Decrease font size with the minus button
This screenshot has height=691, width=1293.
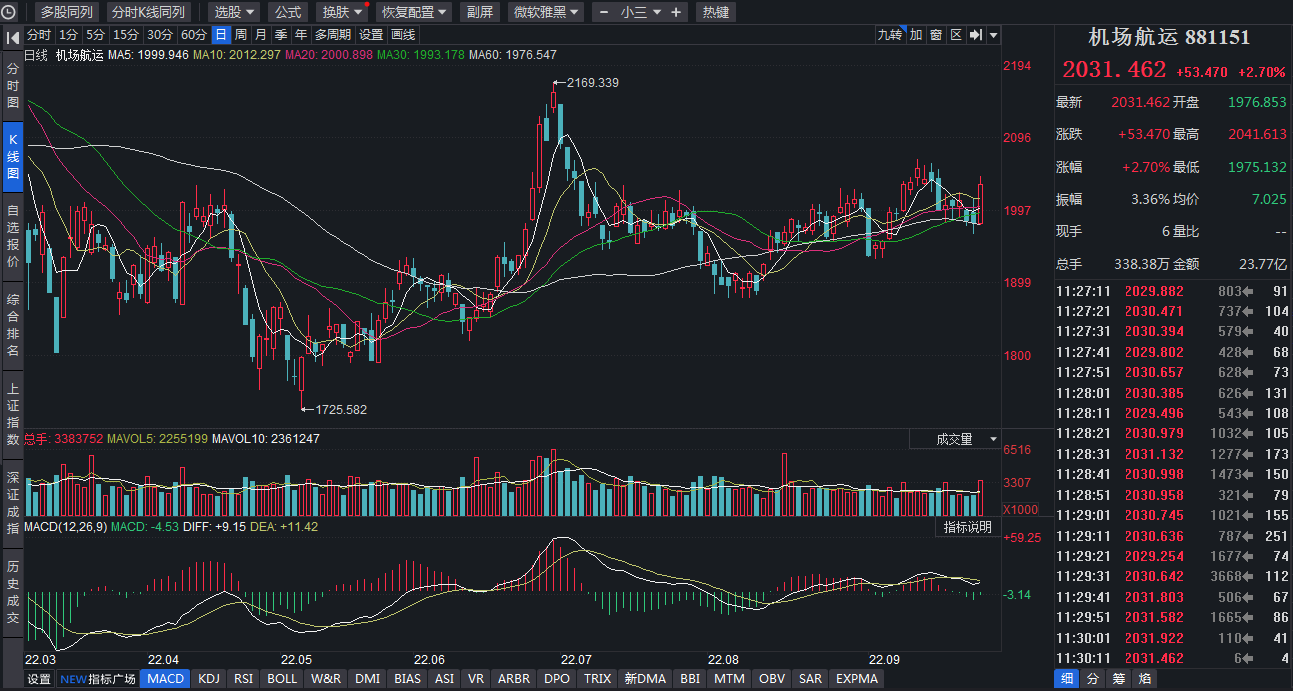click(x=604, y=12)
